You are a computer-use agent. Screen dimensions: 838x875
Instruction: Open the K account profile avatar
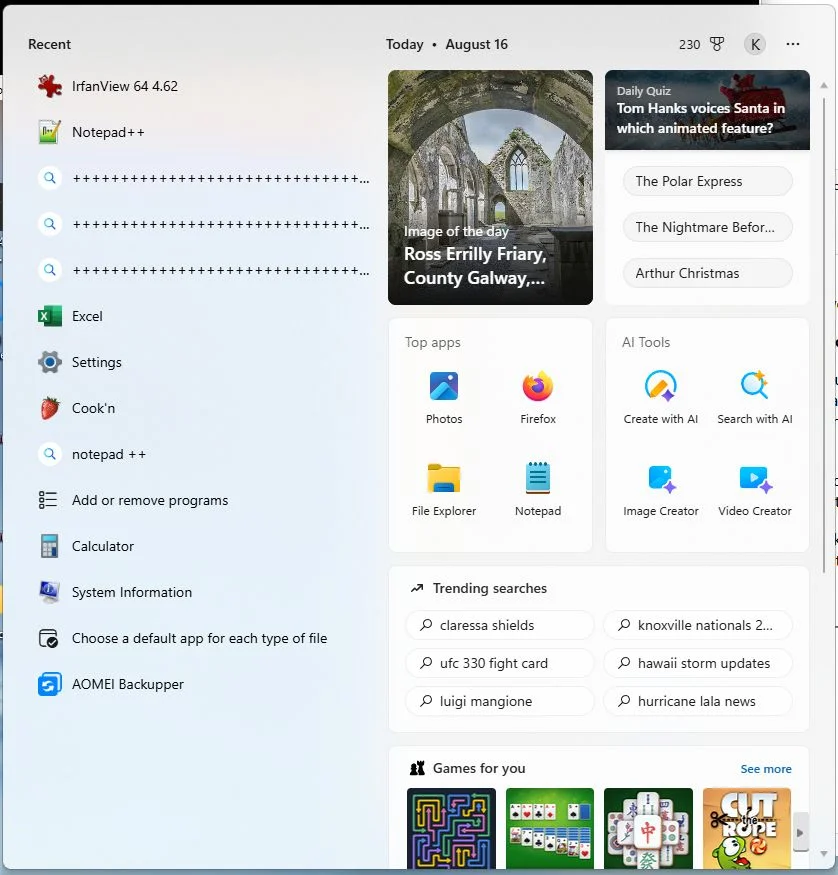[x=755, y=44]
